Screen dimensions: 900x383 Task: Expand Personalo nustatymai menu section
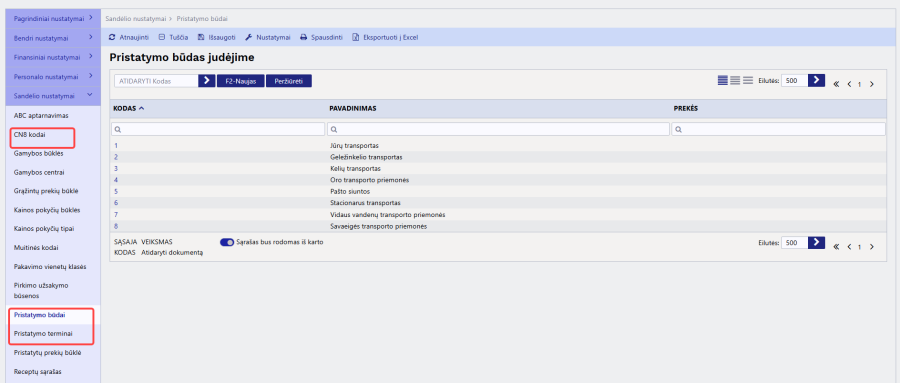[x=53, y=76]
